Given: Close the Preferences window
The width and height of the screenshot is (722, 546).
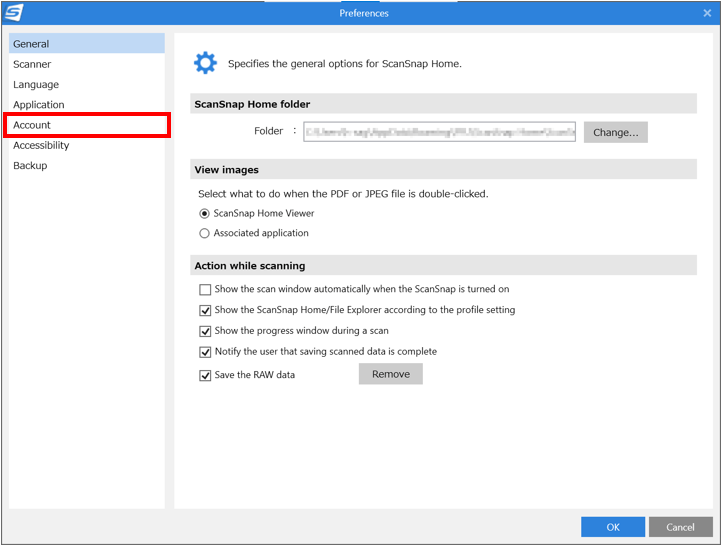Looking at the screenshot, I should click(707, 13).
